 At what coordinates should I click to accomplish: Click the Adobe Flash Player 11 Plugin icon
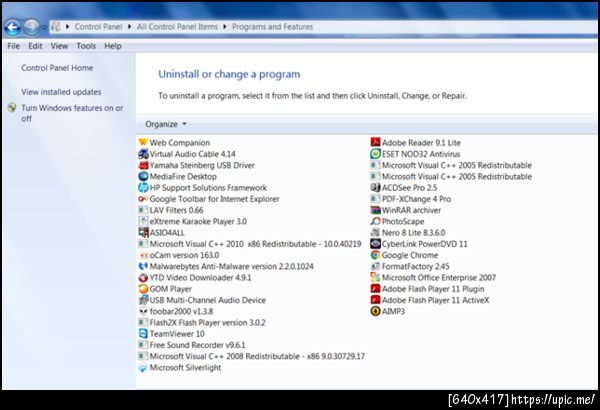(x=375, y=289)
